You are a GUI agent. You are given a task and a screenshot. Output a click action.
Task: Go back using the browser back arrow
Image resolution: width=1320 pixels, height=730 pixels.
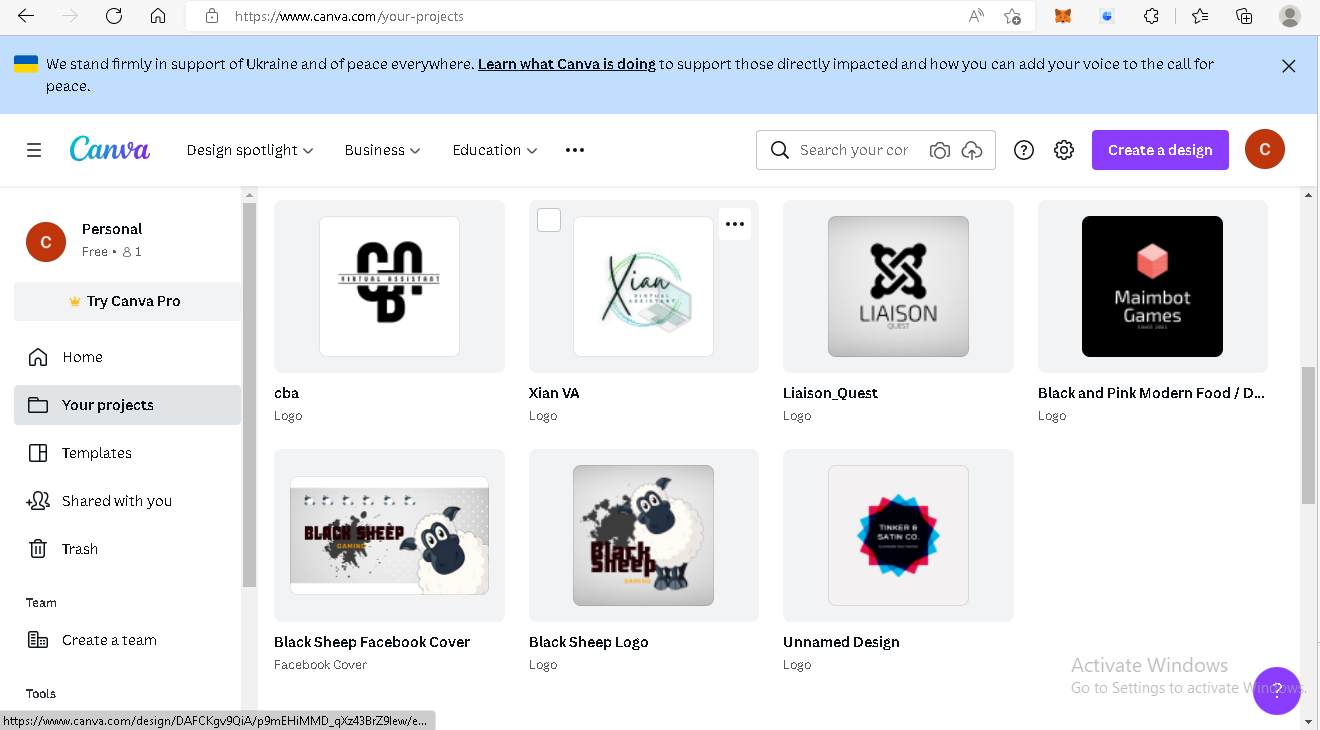26,16
